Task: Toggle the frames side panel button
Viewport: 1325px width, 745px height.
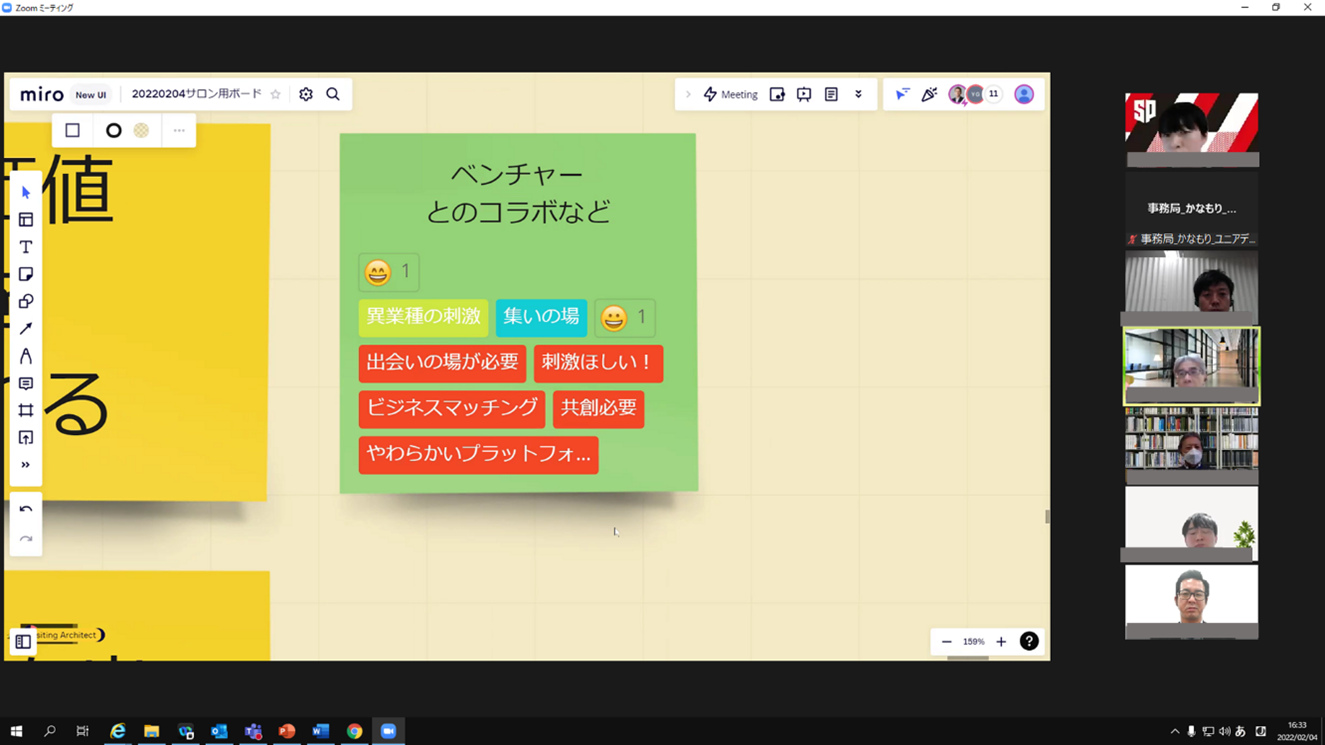Action: pos(23,642)
